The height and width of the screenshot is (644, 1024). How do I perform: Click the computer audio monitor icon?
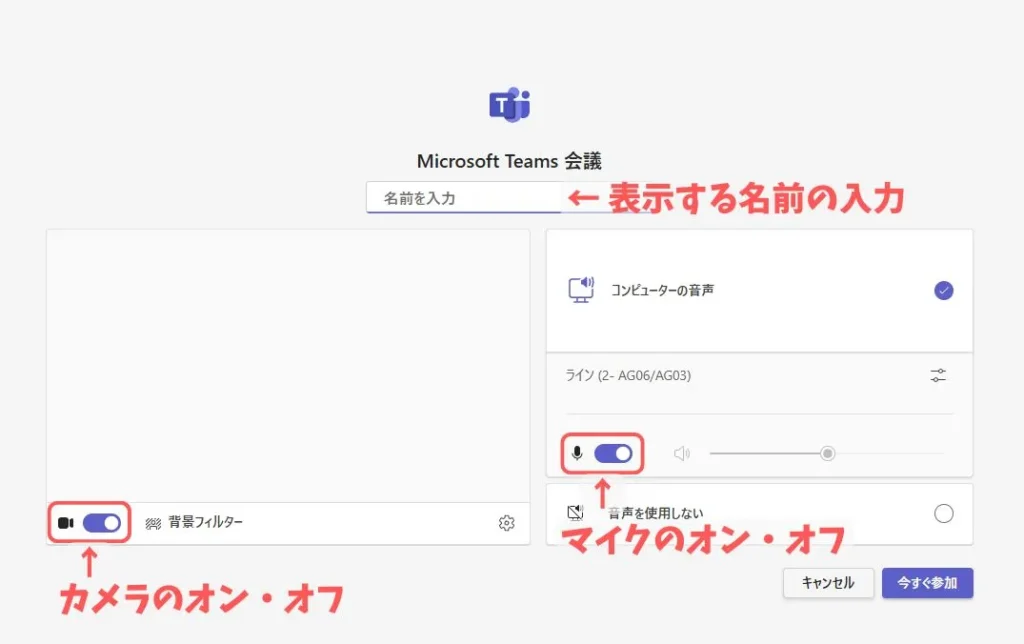[581, 289]
